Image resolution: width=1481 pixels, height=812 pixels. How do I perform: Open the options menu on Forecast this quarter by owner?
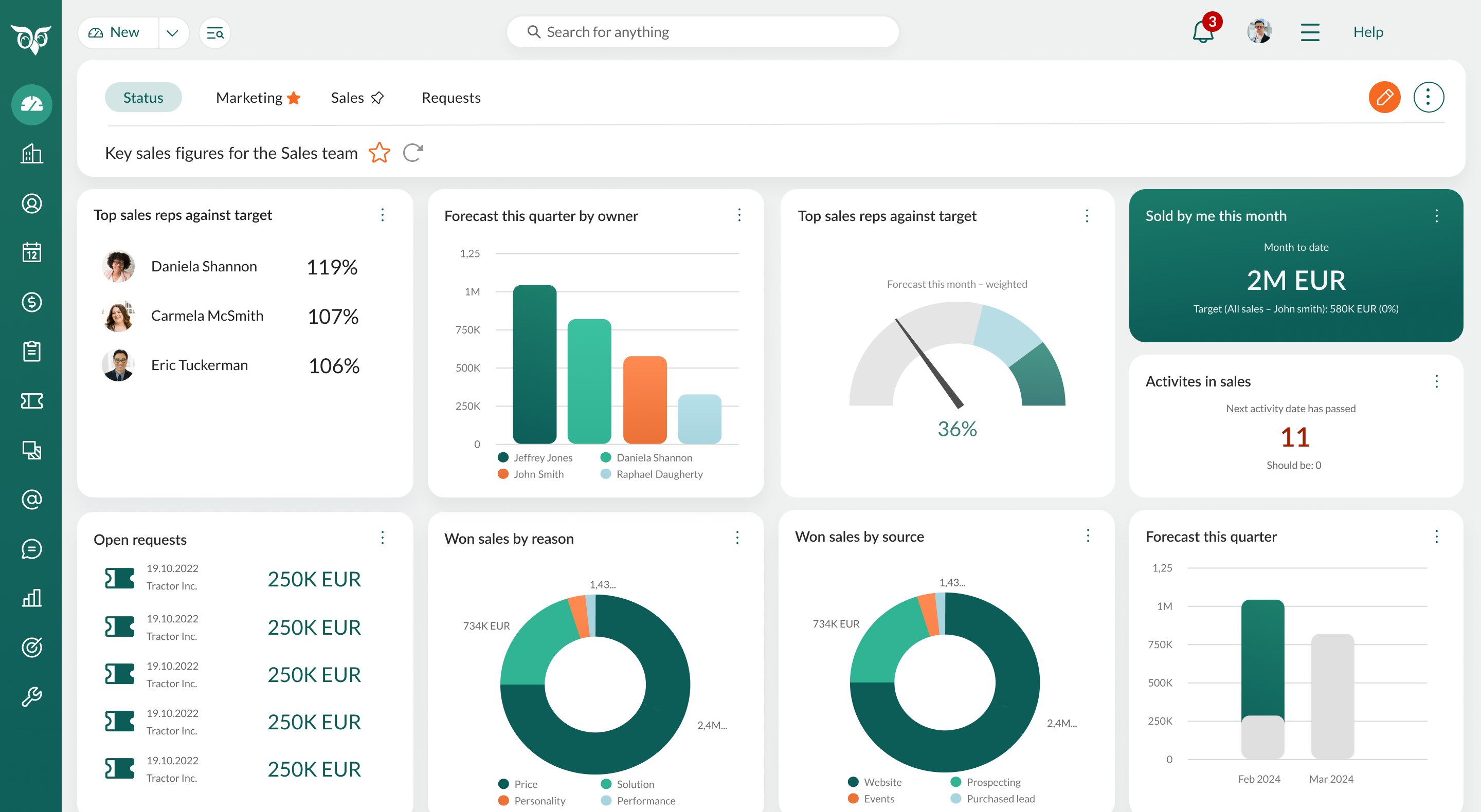739,215
